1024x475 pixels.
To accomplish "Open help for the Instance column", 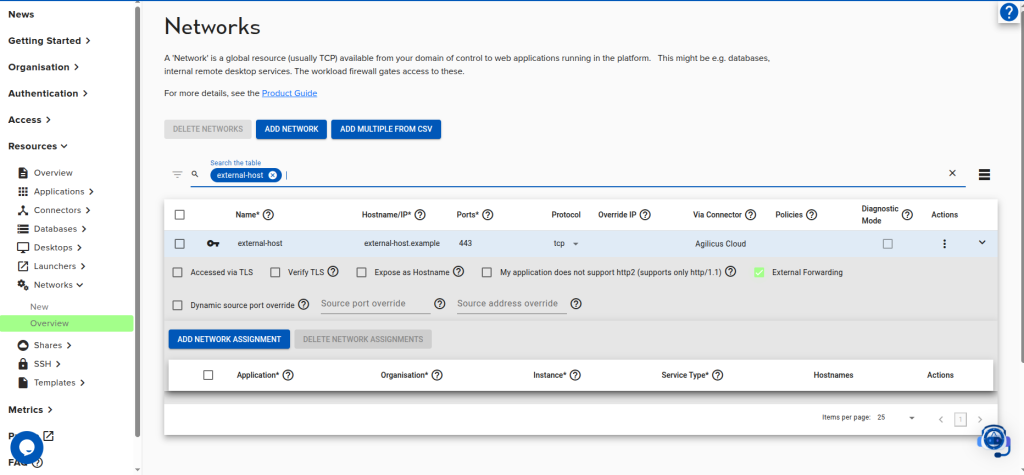I will point(575,375).
